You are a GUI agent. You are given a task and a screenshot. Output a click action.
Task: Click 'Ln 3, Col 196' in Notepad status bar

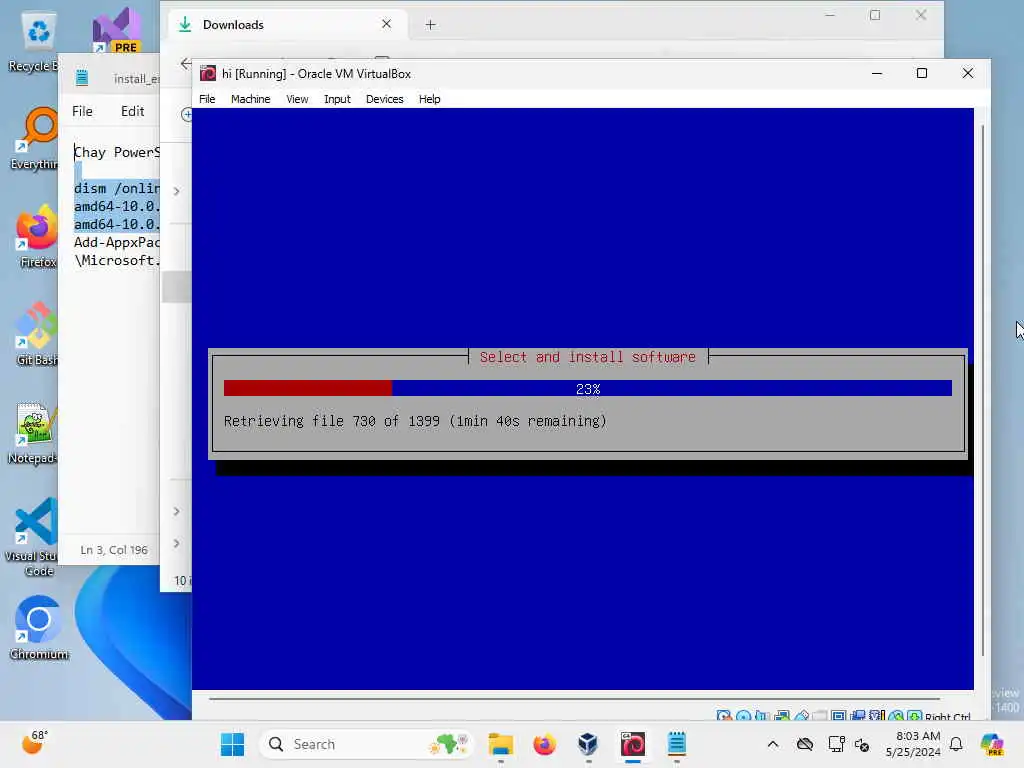coord(114,550)
